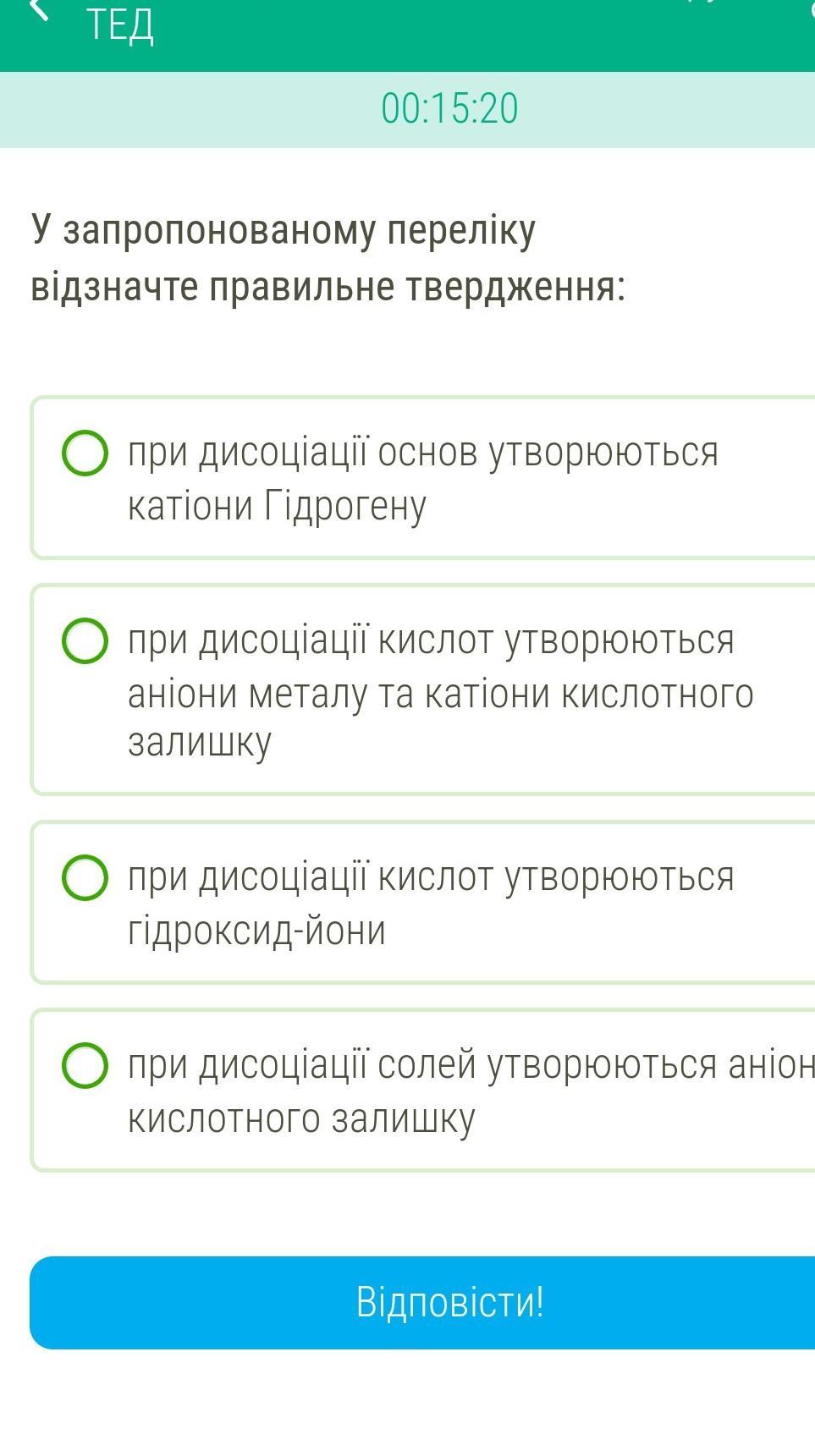Click the 'катіони Гідрогену' answer line
The height and width of the screenshot is (1456, 815).
(277, 506)
